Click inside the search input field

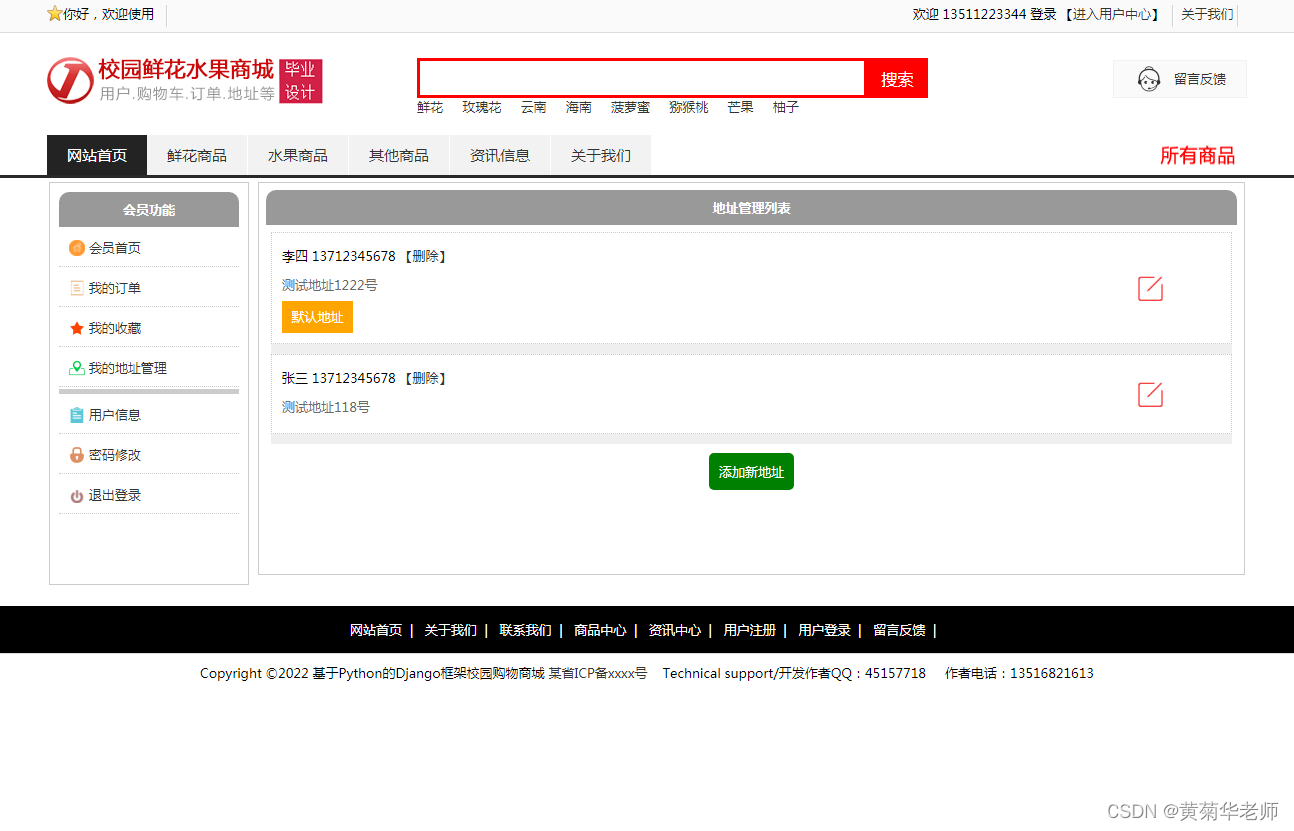[640, 78]
